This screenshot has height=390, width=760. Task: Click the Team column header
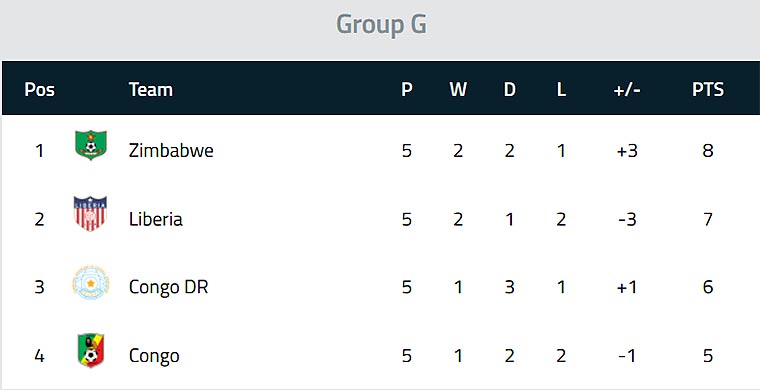coord(151,90)
